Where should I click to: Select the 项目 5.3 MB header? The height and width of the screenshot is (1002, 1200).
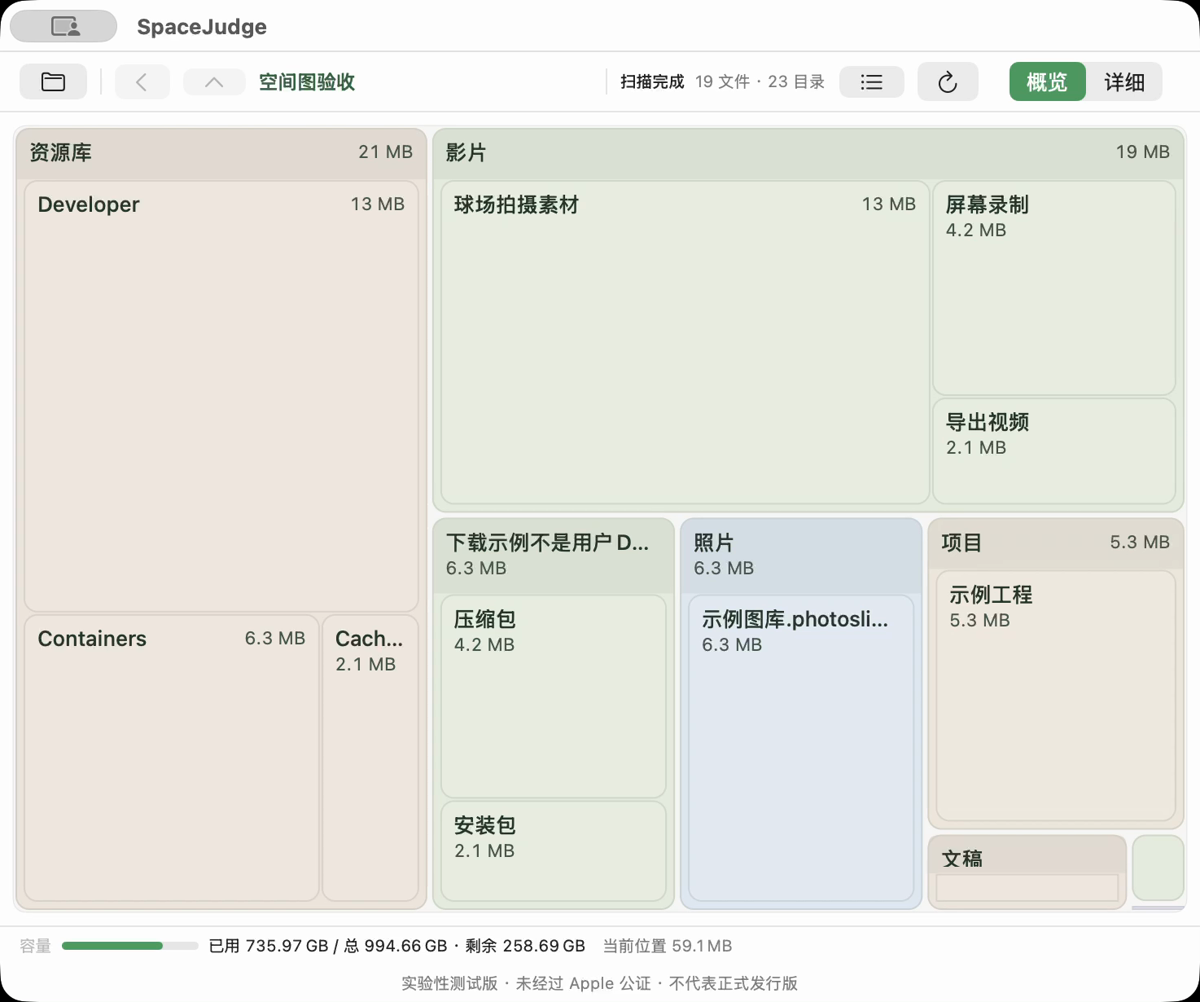coord(1056,543)
